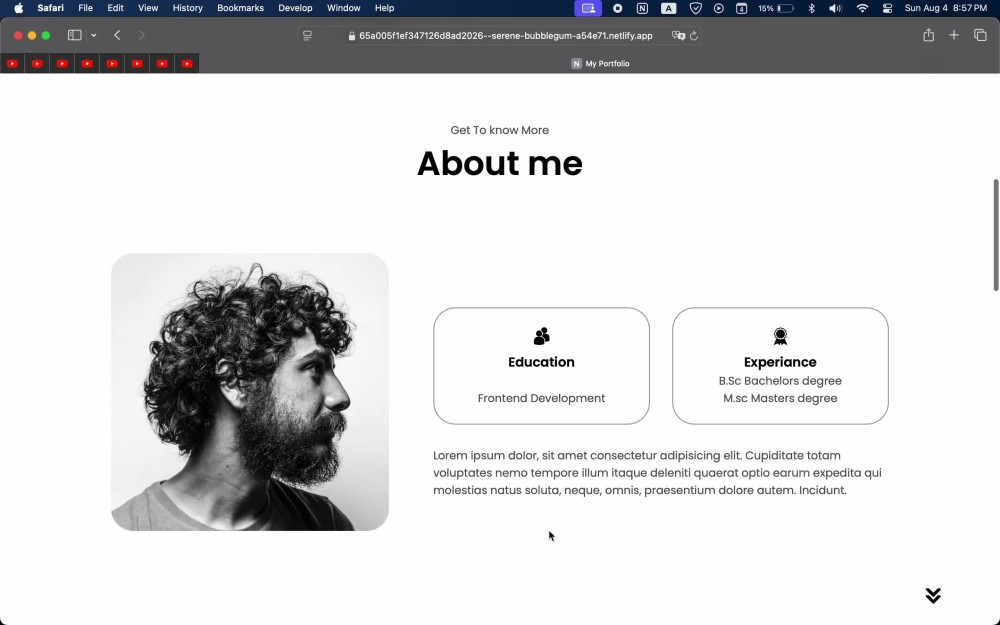This screenshot has width=1000, height=625.
Task: Click the shield security menu bar icon
Action: 696,8
